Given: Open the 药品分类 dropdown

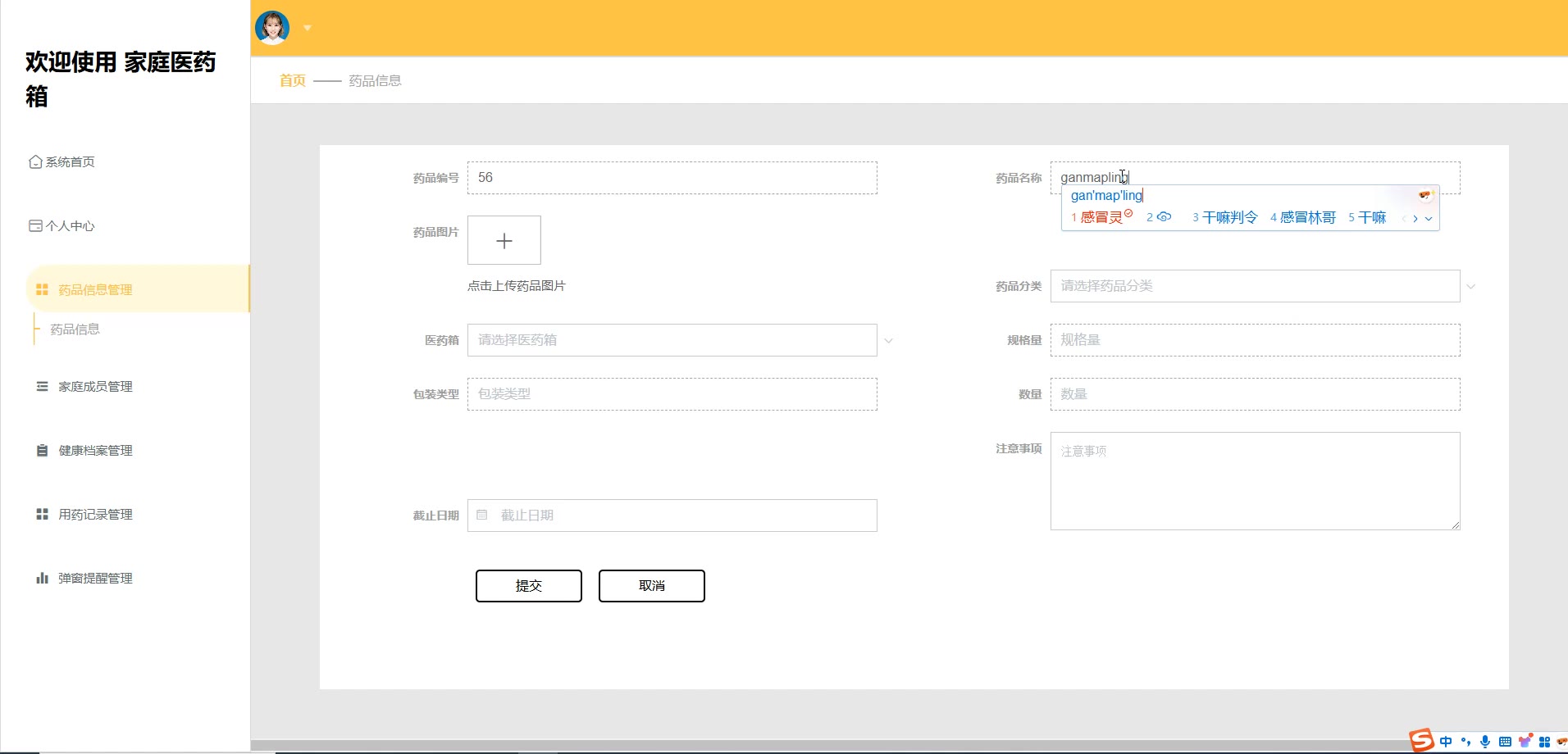Looking at the screenshot, I should click(1255, 286).
